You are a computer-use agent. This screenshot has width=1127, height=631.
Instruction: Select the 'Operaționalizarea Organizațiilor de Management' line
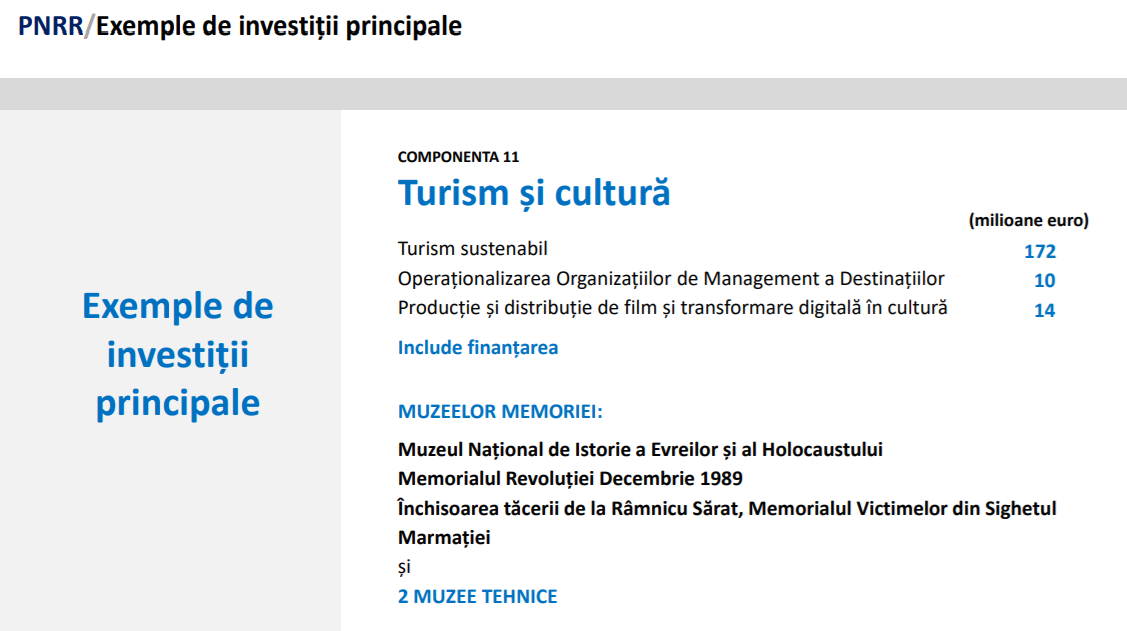coord(671,279)
